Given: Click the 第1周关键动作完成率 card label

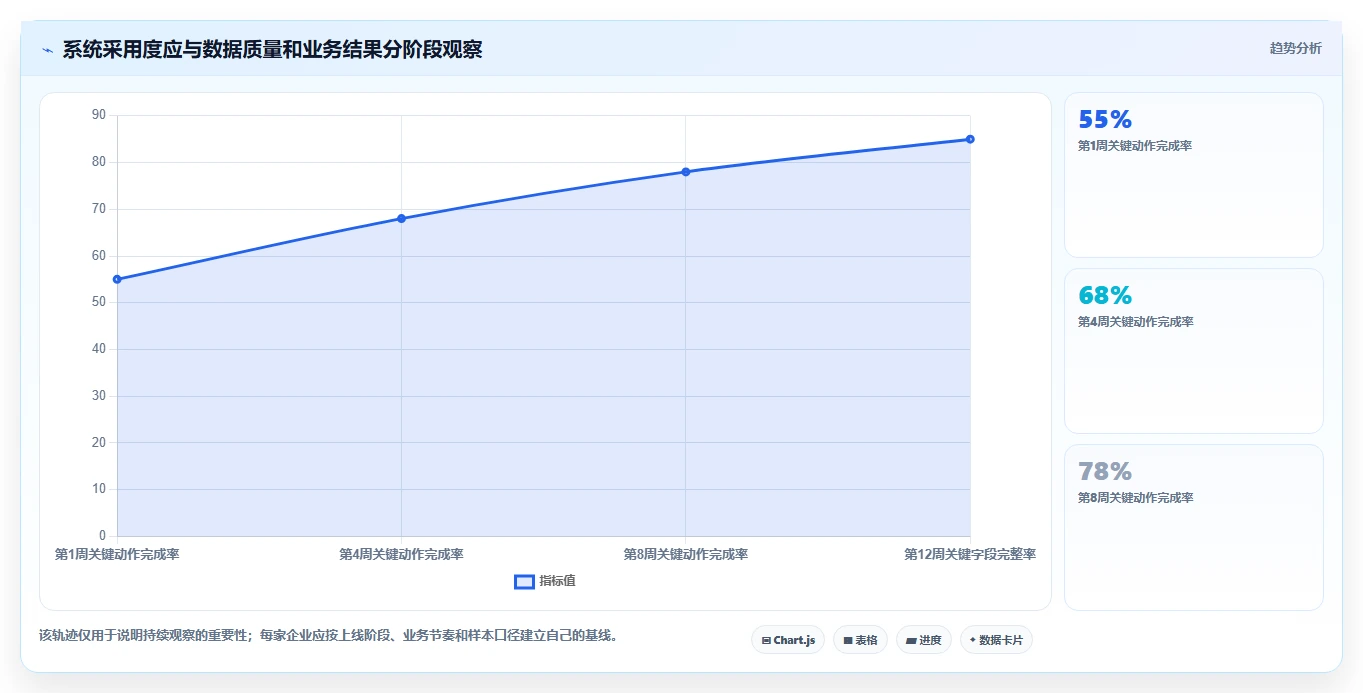Looking at the screenshot, I should (1135, 146).
